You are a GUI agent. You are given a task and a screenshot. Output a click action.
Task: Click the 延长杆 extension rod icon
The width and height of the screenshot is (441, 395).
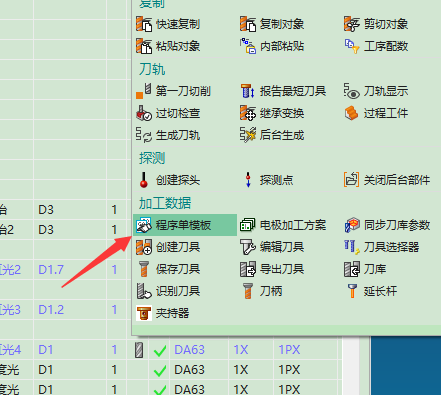pos(352,291)
